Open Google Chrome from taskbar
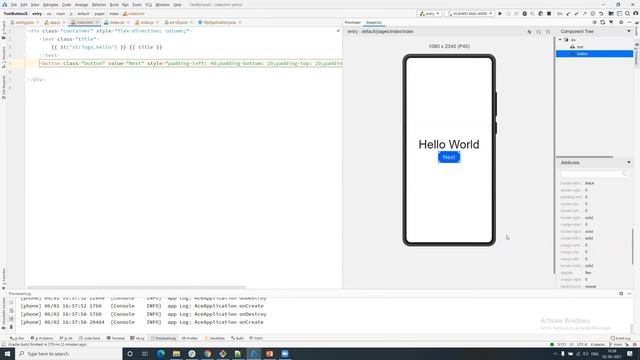 pyautogui.click(x=207, y=353)
